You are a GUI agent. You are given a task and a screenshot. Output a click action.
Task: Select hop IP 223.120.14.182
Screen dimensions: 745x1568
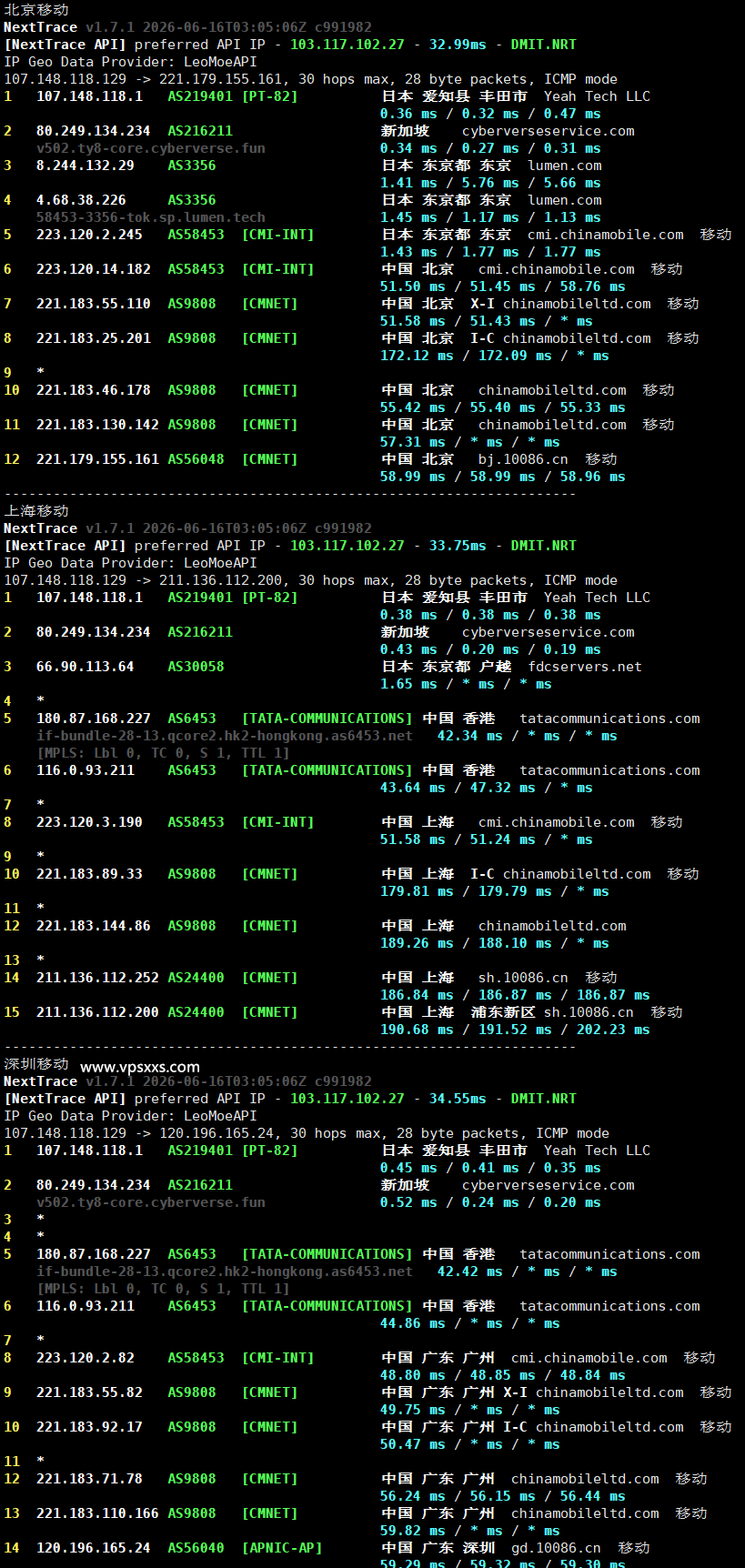pos(94,269)
